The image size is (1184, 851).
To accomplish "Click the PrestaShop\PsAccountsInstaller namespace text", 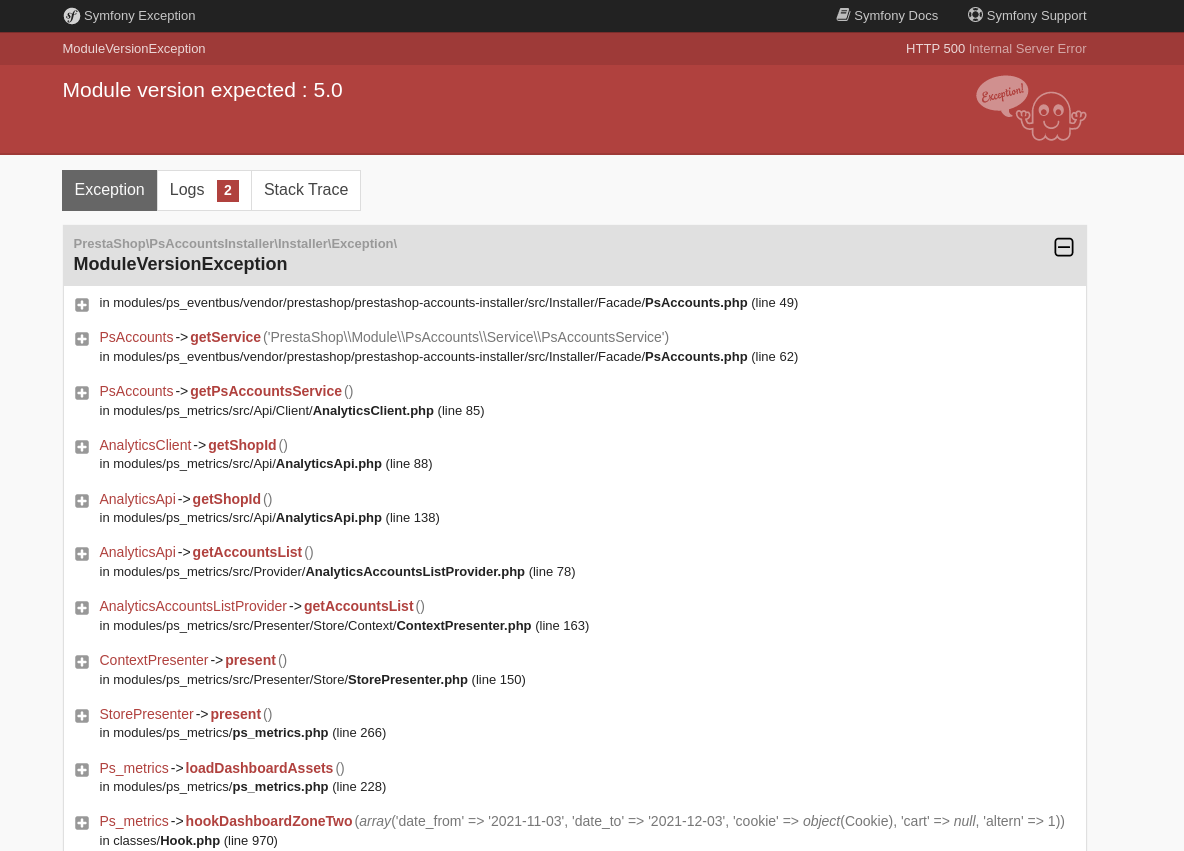I will 235,244.
